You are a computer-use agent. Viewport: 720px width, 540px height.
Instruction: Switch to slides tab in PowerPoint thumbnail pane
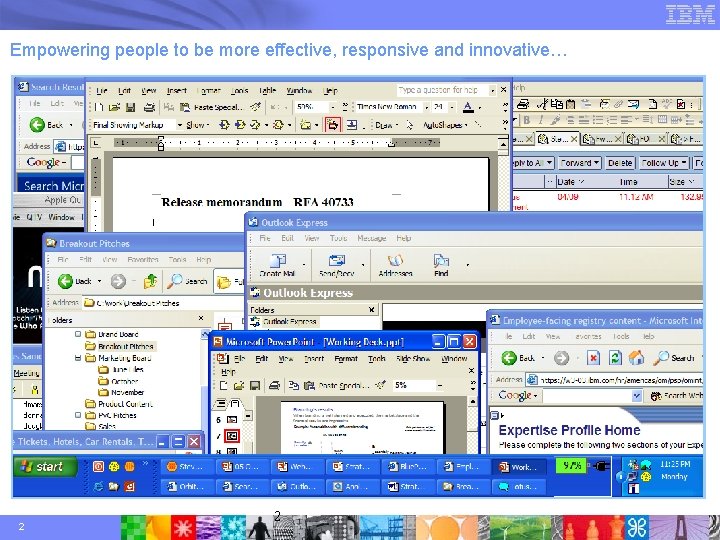tap(235, 404)
